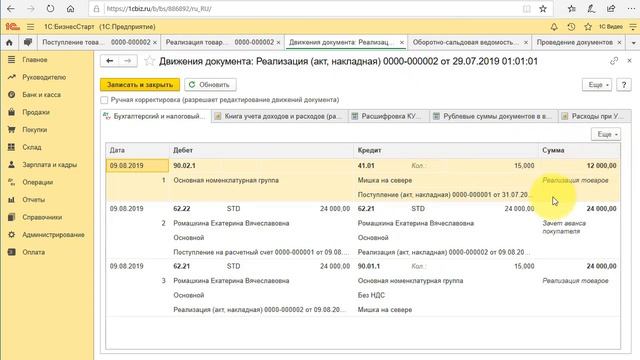Viewport: 640px width, 360px height.
Task: Open the Оплата section
Action: tap(33, 253)
